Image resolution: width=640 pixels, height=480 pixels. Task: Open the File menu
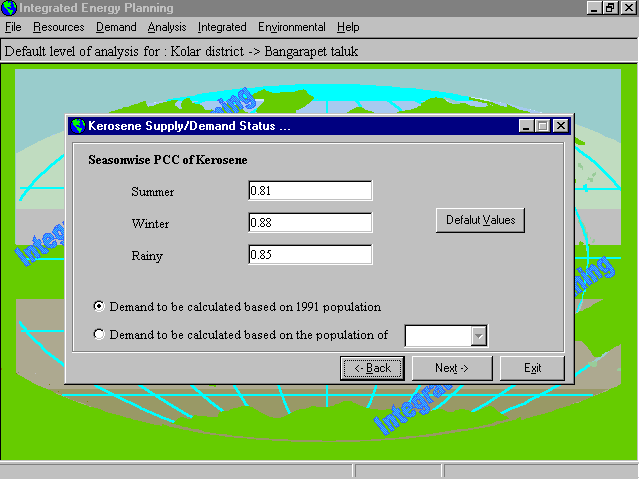tap(13, 27)
